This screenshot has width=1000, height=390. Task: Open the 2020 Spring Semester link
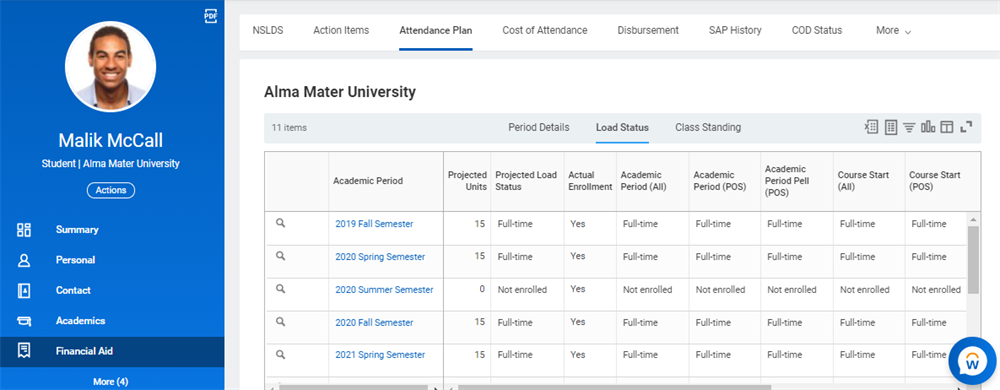(380, 257)
